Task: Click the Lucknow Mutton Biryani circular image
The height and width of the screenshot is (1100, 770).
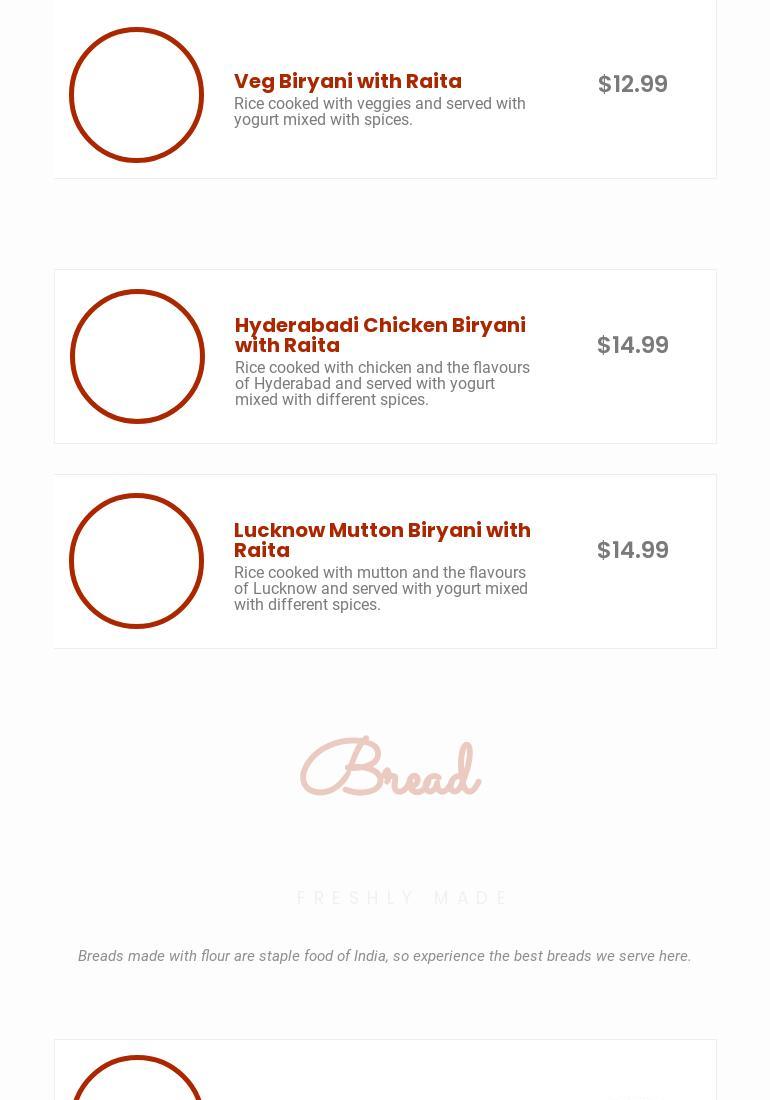Action: 136,561
